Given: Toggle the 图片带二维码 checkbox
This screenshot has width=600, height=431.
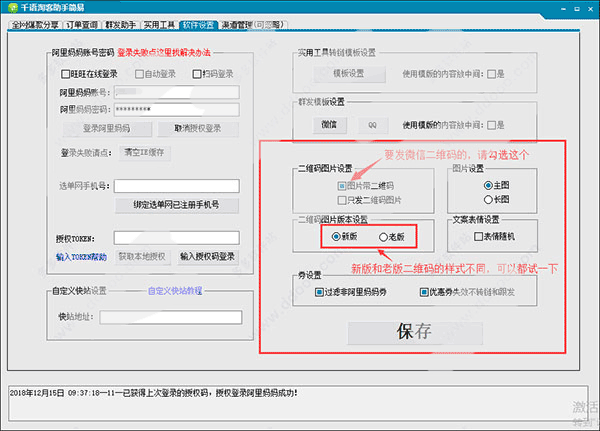Looking at the screenshot, I should pos(342,186).
